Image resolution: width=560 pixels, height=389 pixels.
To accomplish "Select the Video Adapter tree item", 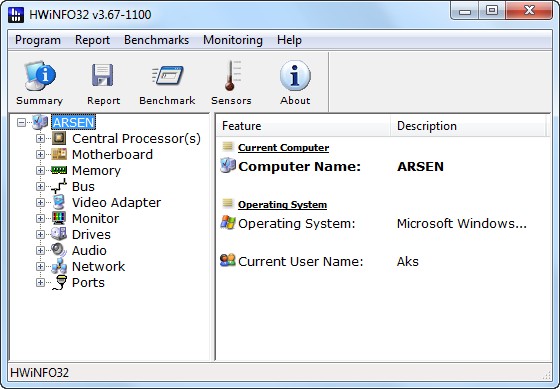I will 116,203.
